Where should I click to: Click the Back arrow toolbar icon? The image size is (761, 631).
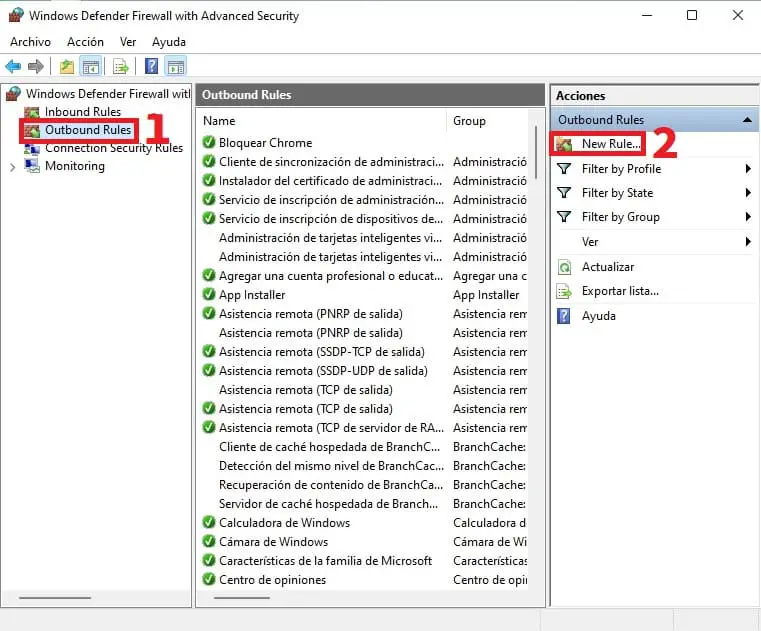click(x=13, y=66)
